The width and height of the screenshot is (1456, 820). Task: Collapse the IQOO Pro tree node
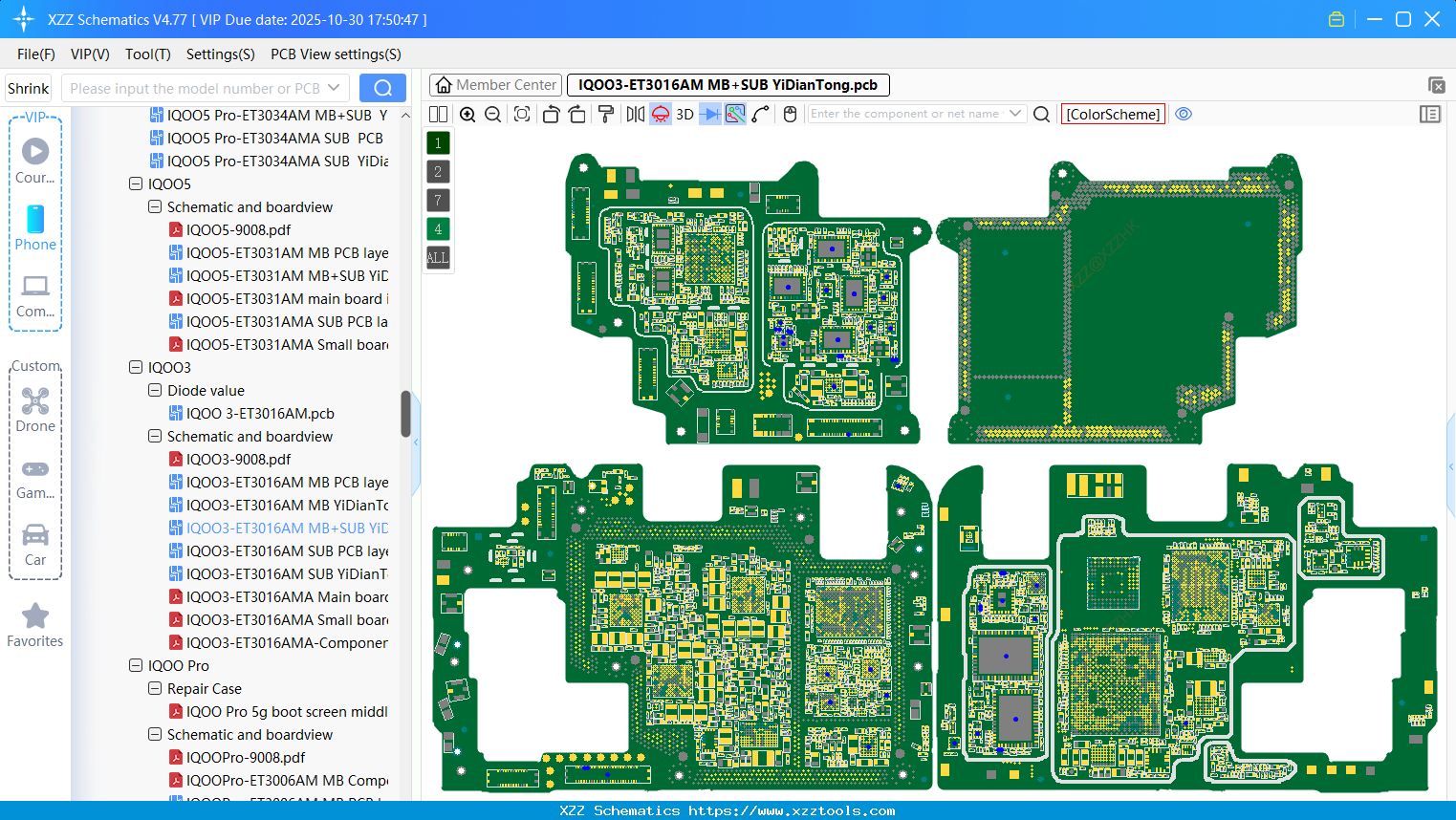click(x=136, y=665)
